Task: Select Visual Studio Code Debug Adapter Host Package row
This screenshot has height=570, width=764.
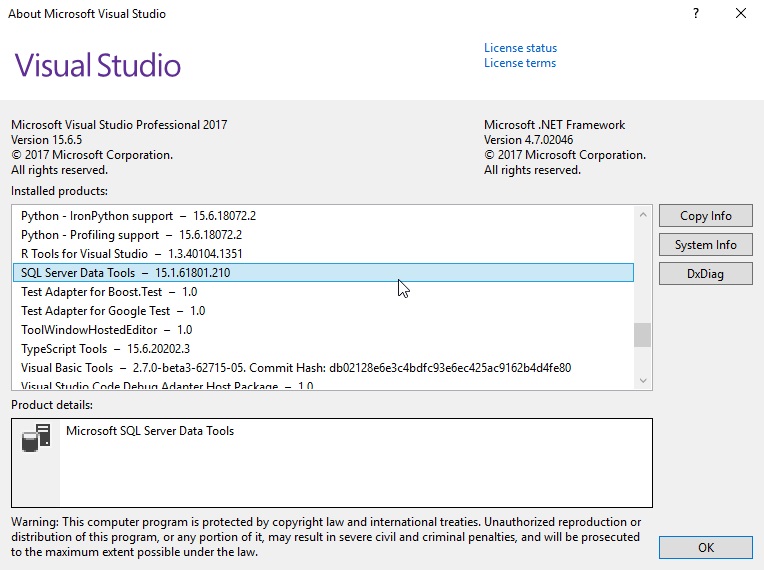Action: pyautogui.click(x=324, y=384)
